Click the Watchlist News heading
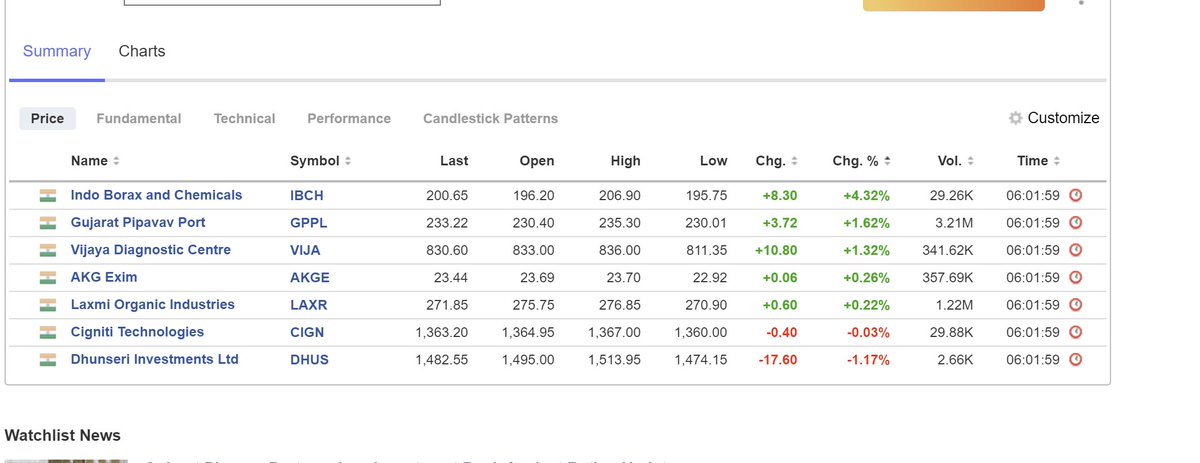Viewport: 1200px width, 463px height. pos(63,436)
